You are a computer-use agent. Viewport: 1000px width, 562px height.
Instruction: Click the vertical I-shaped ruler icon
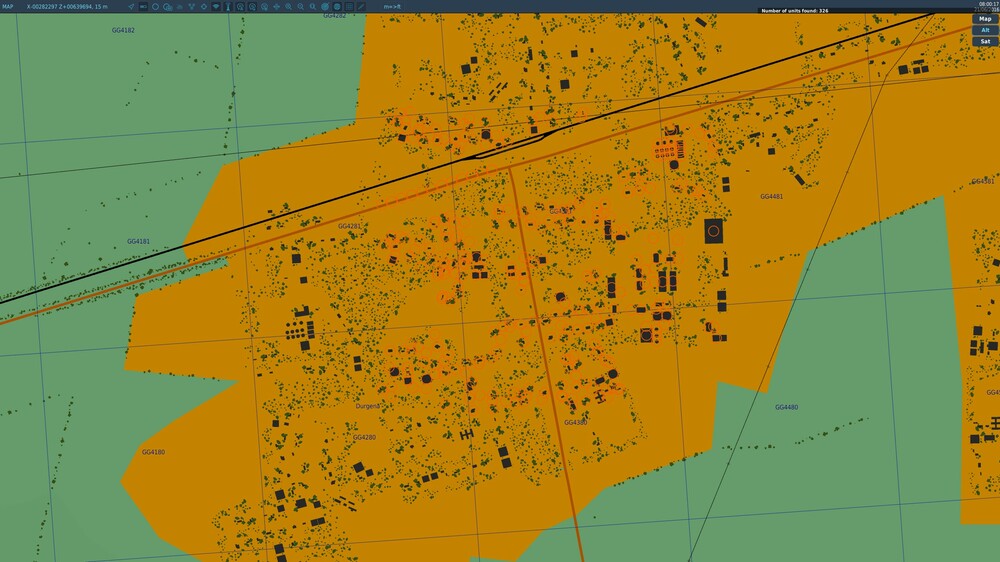coord(228,6)
